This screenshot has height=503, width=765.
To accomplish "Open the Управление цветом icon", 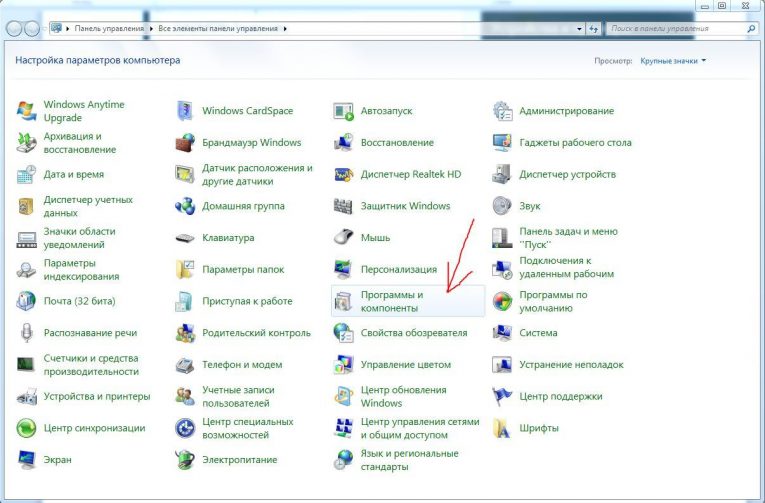I will [343, 365].
